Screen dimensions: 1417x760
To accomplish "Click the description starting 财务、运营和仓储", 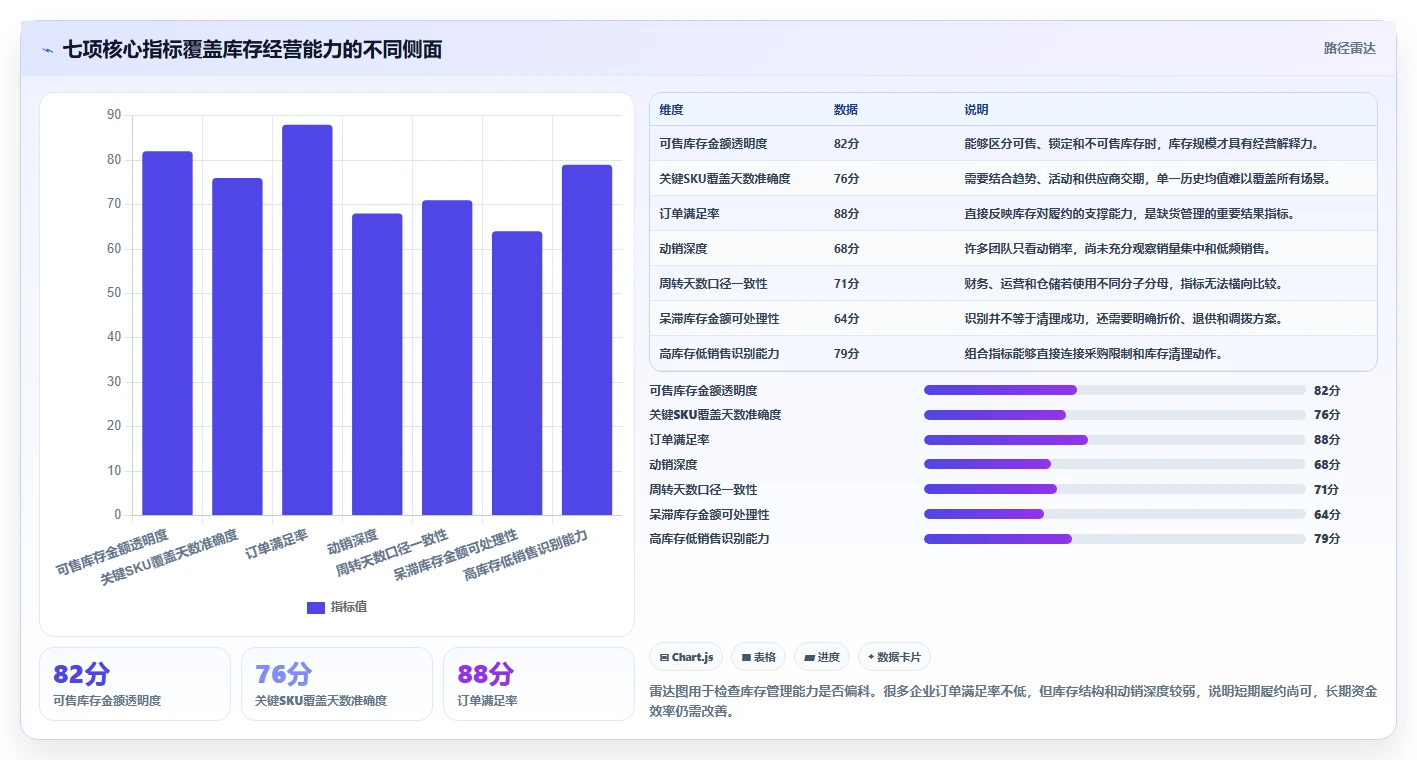I will tap(1123, 284).
